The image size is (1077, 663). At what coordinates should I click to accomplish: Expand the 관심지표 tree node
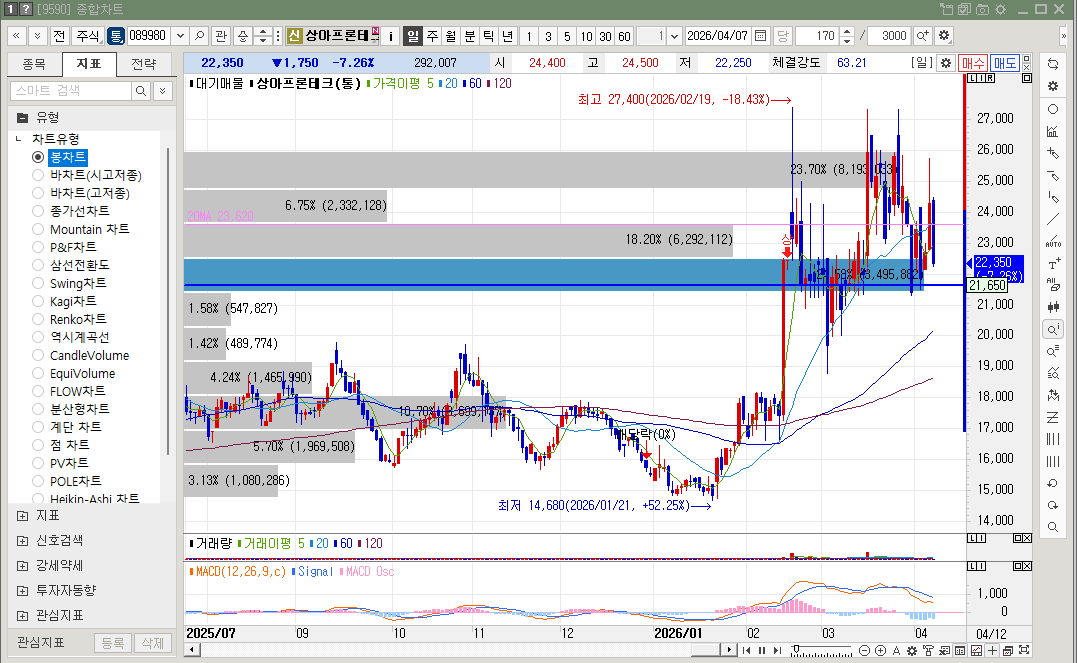(x=23, y=616)
